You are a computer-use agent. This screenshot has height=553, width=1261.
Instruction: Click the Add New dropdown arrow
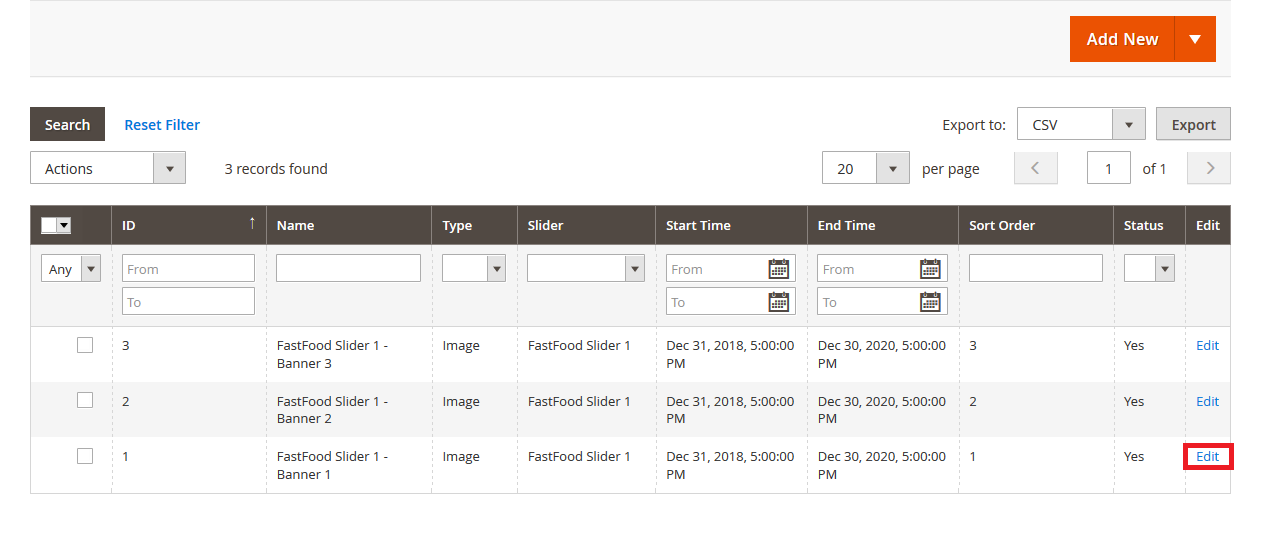tap(1195, 39)
